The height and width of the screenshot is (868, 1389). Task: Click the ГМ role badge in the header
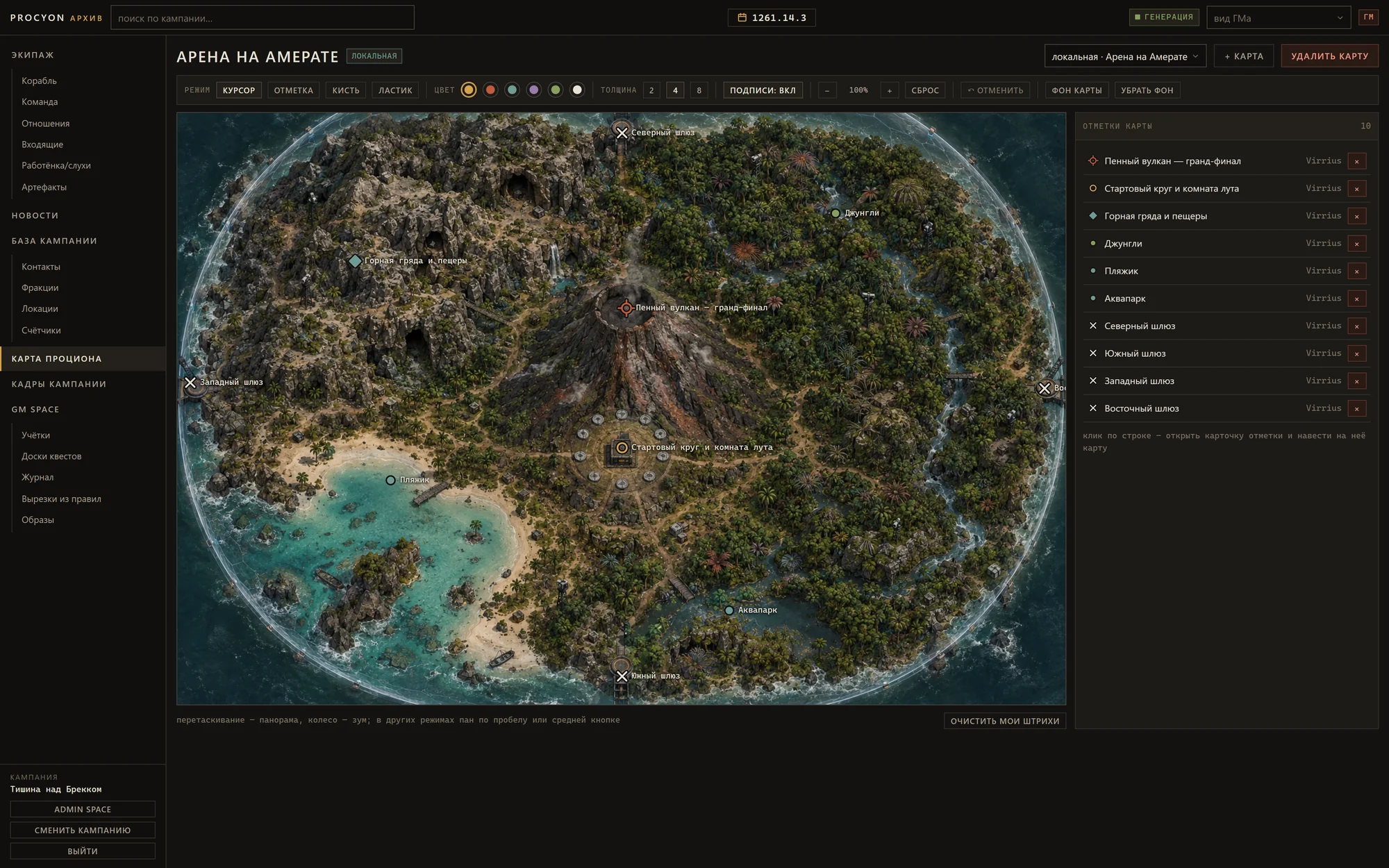[x=1368, y=17]
